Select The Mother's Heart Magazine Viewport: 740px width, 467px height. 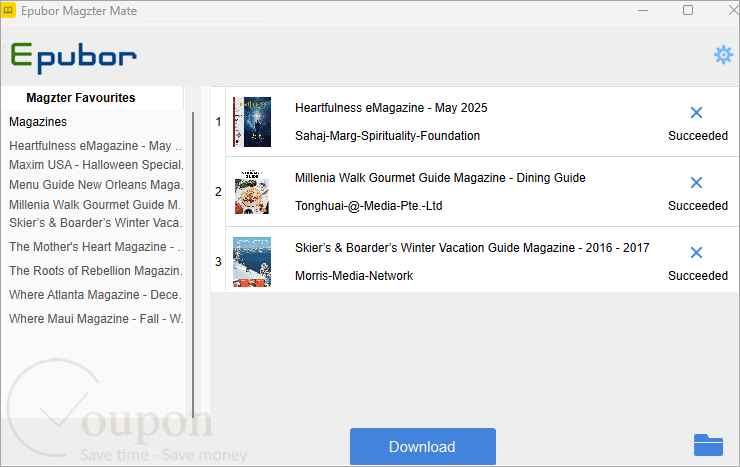(x=96, y=247)
